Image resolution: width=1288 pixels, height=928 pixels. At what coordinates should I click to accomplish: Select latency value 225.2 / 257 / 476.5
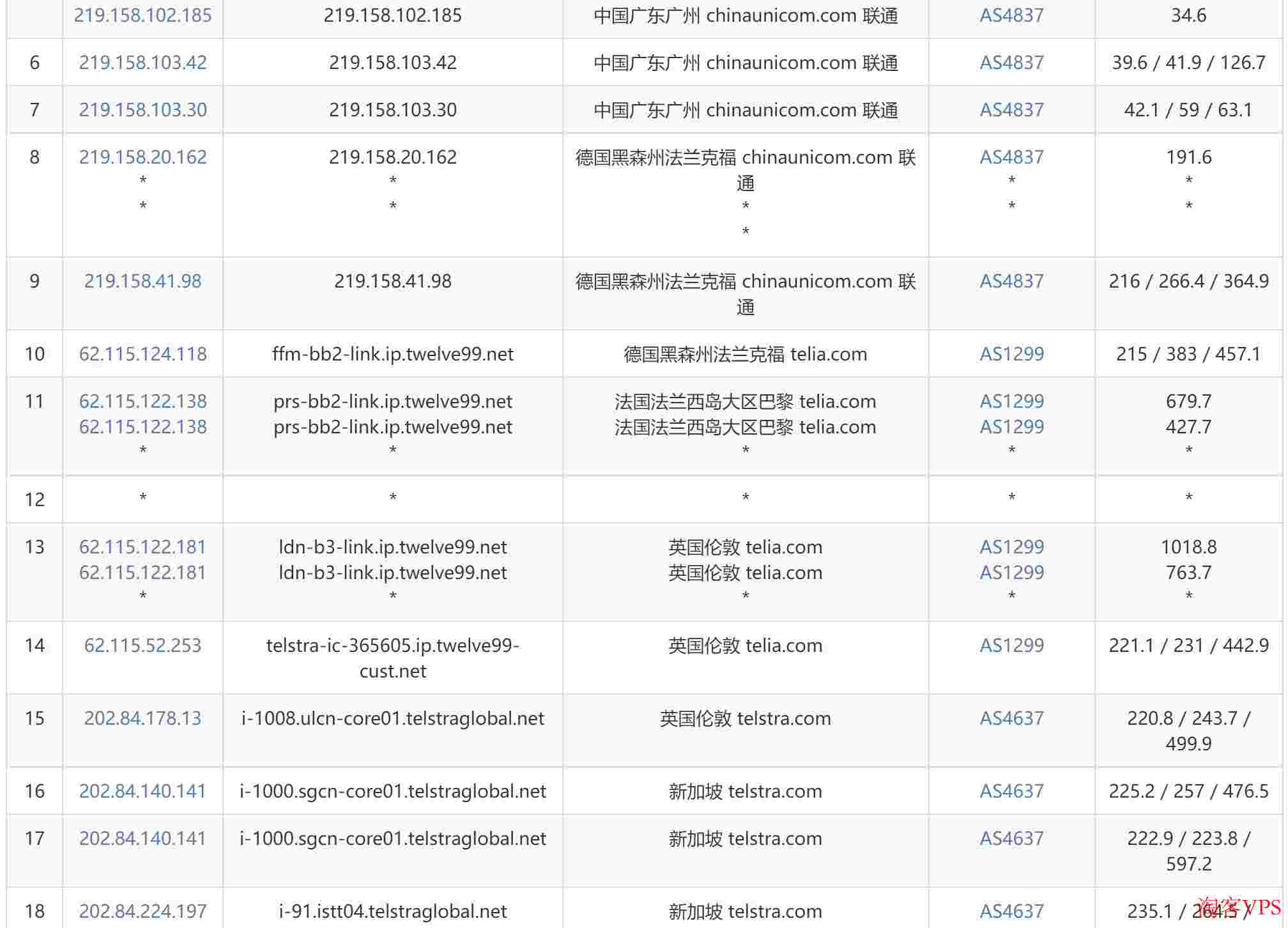click(x=1188, y=791)
